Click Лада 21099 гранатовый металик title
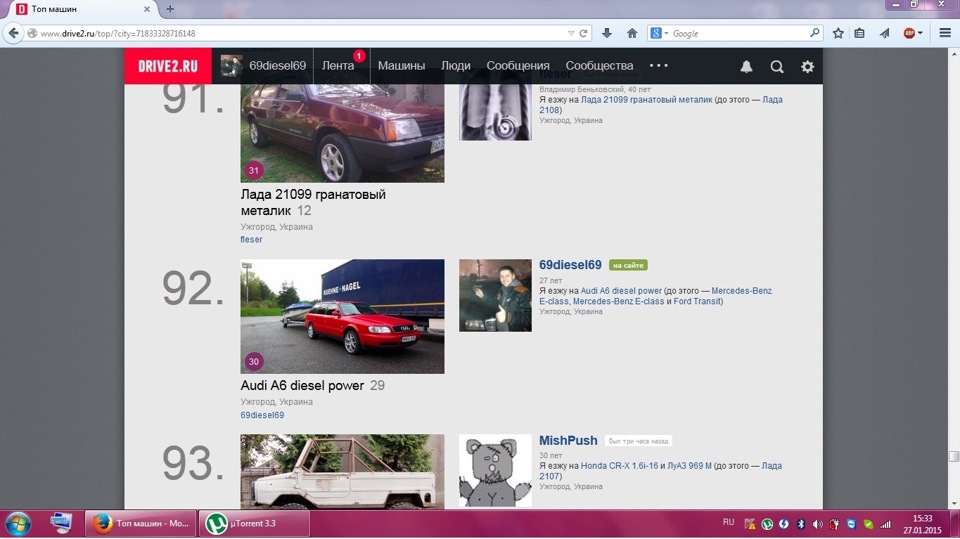The width and height of the screenshot is (960, 539). (313, 202)
